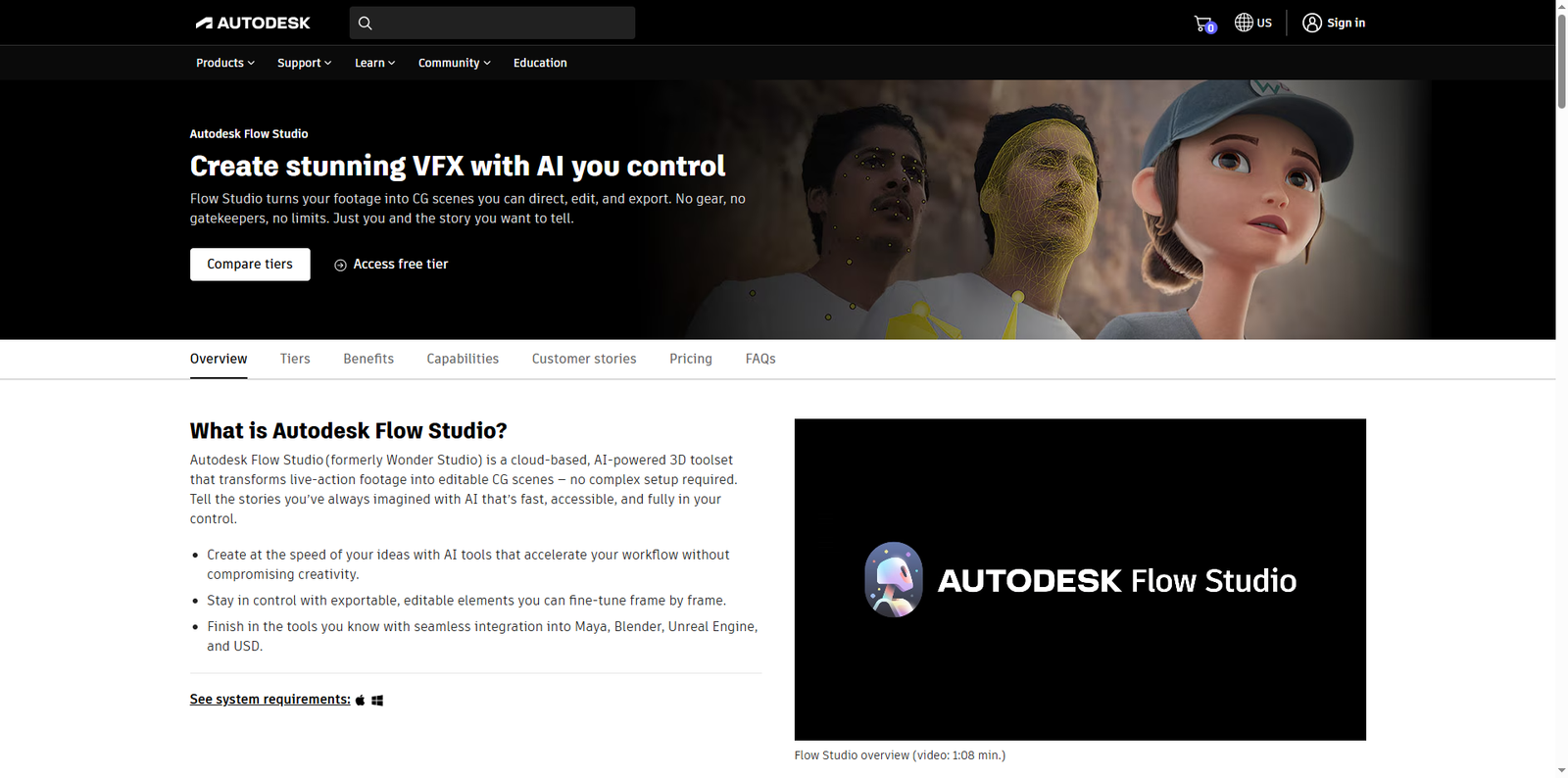Click the Sign in link

click(1346, 23)
